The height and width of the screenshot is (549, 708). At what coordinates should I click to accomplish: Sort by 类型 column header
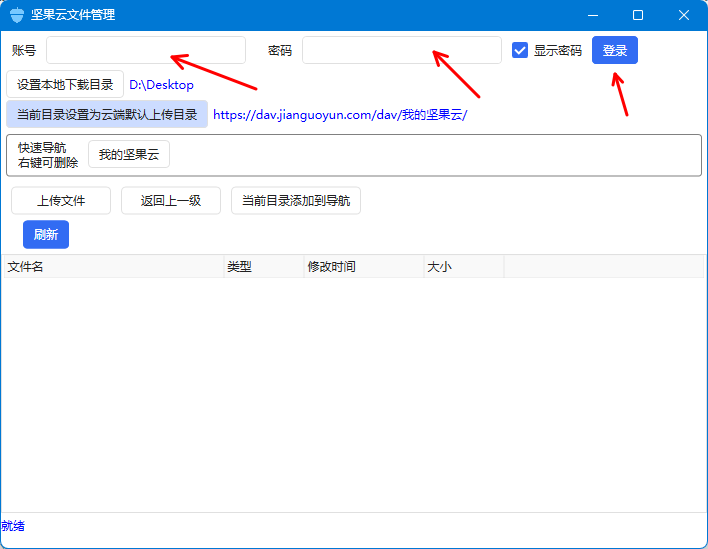click(x=263, y=267)
